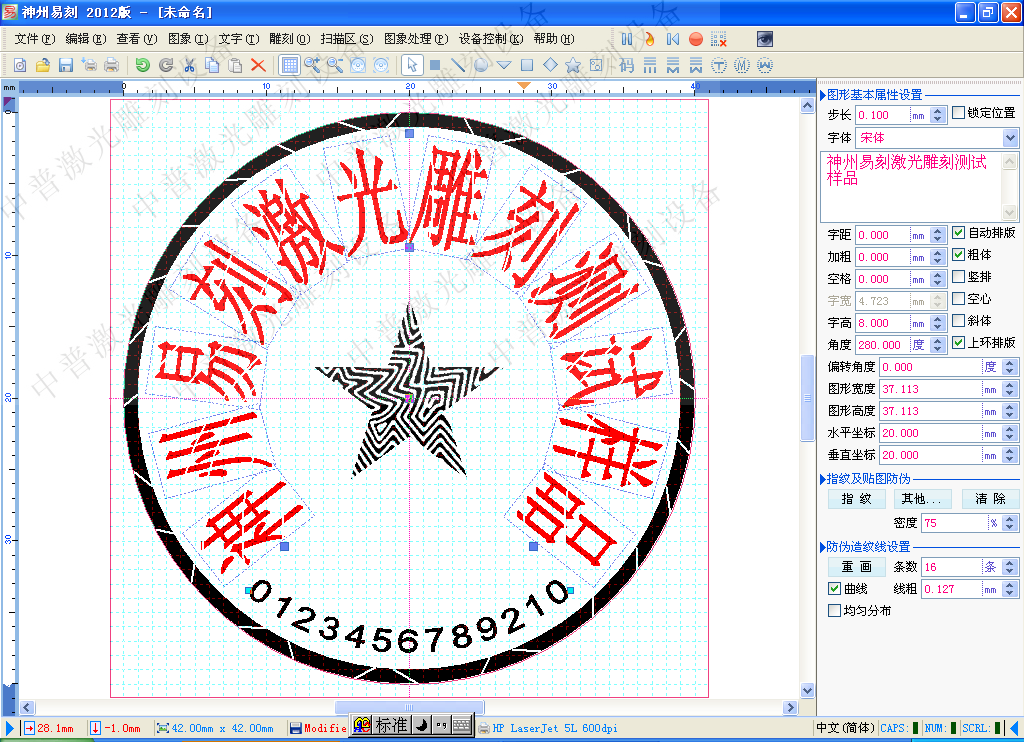
Task: Click the red stop circle icon
Action: click(696, 39)
